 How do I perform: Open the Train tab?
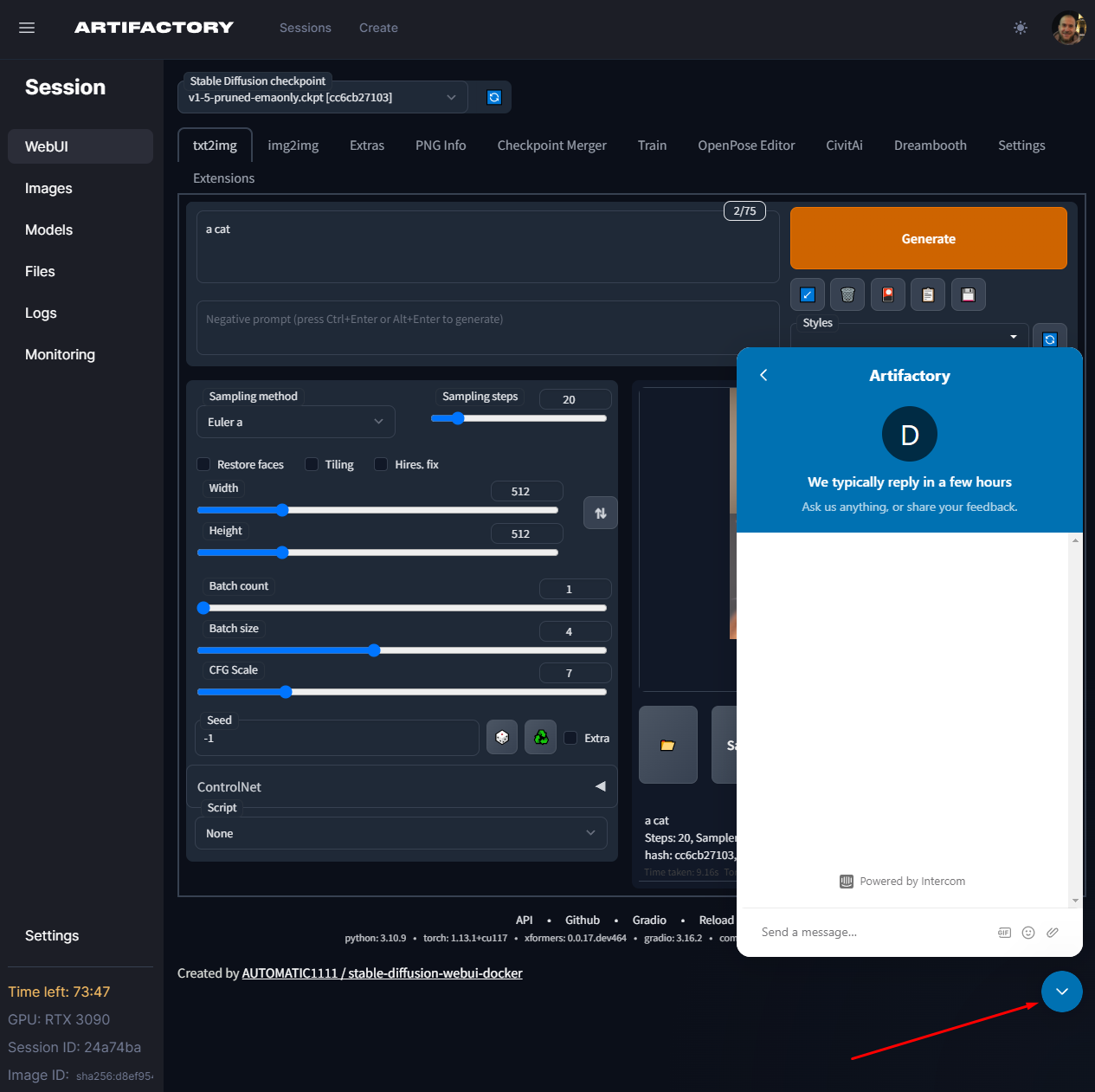click(652, 145)
